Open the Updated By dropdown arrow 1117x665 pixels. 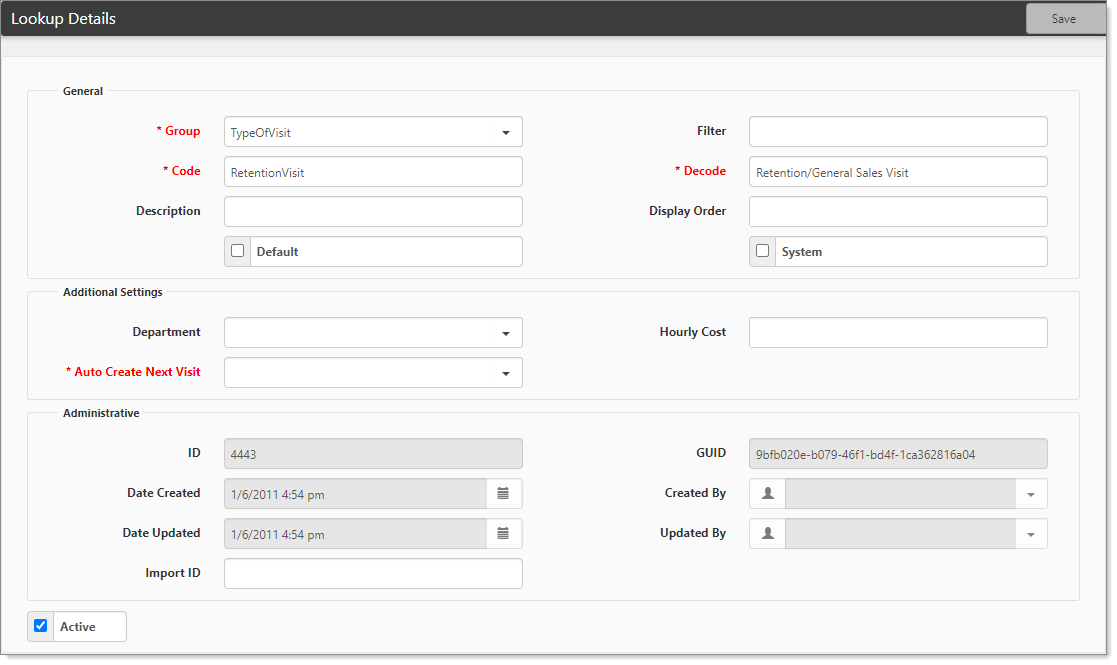pyautogui.click(x=1031, y=534)
